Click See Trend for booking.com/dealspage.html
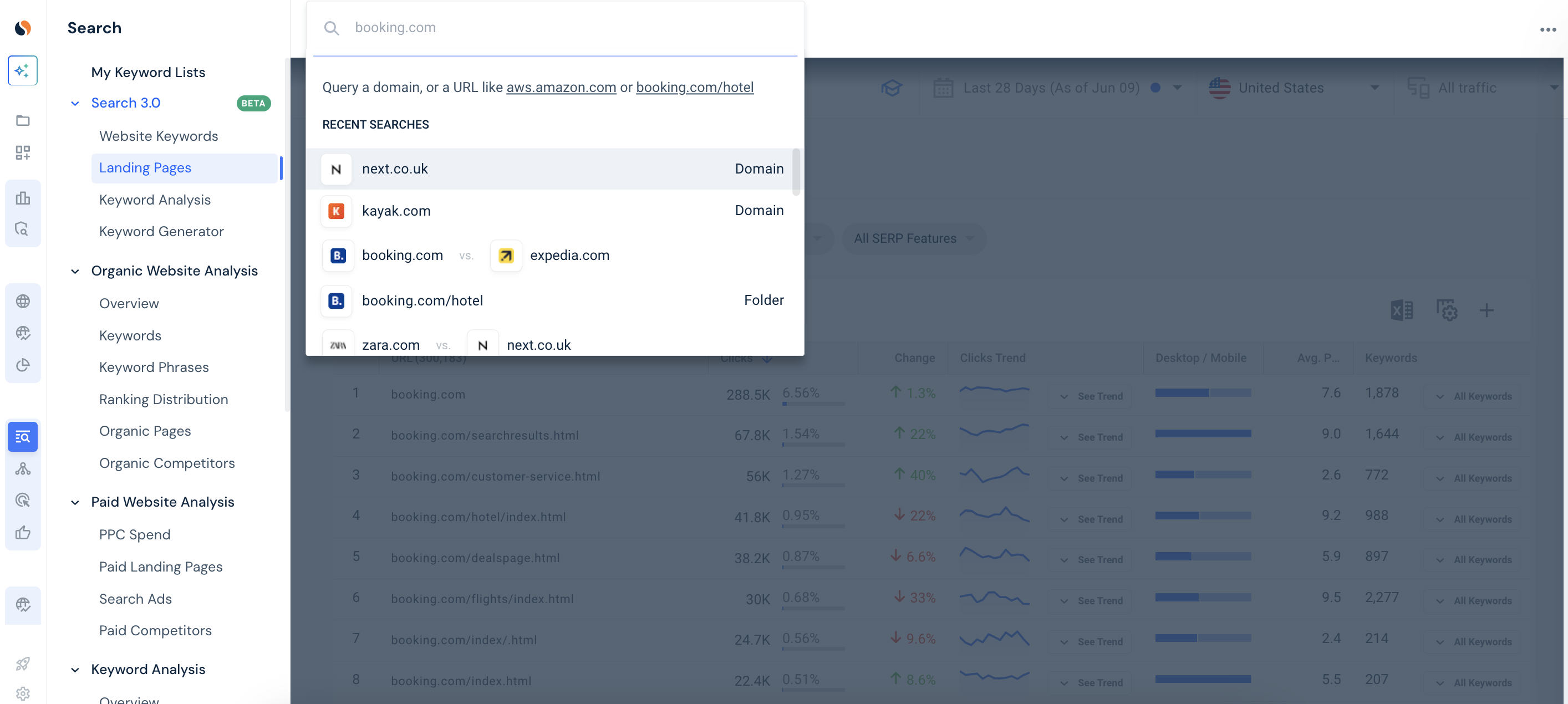1568x704 pixels. (1091, 560)
